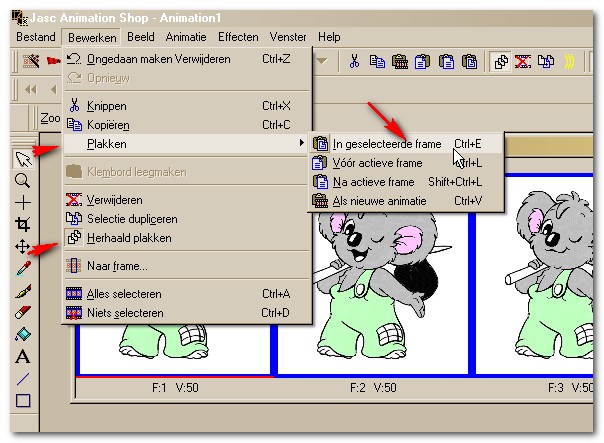Click the F:2 V:50 frame label
The width and height of the screenshot is (604, 443).
(373, 388)
